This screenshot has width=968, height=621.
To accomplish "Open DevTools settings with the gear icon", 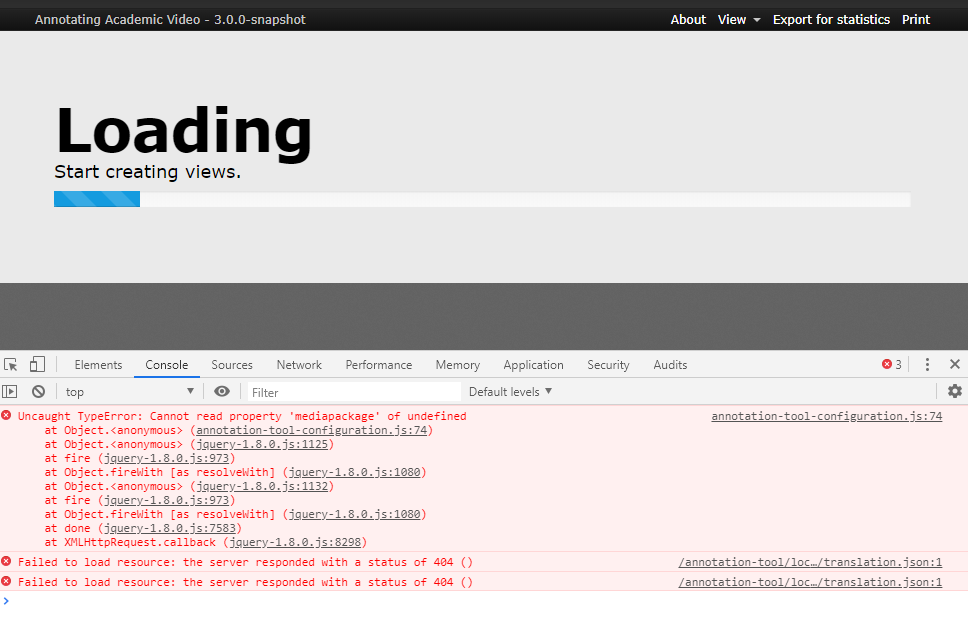I will click(955, 391).
